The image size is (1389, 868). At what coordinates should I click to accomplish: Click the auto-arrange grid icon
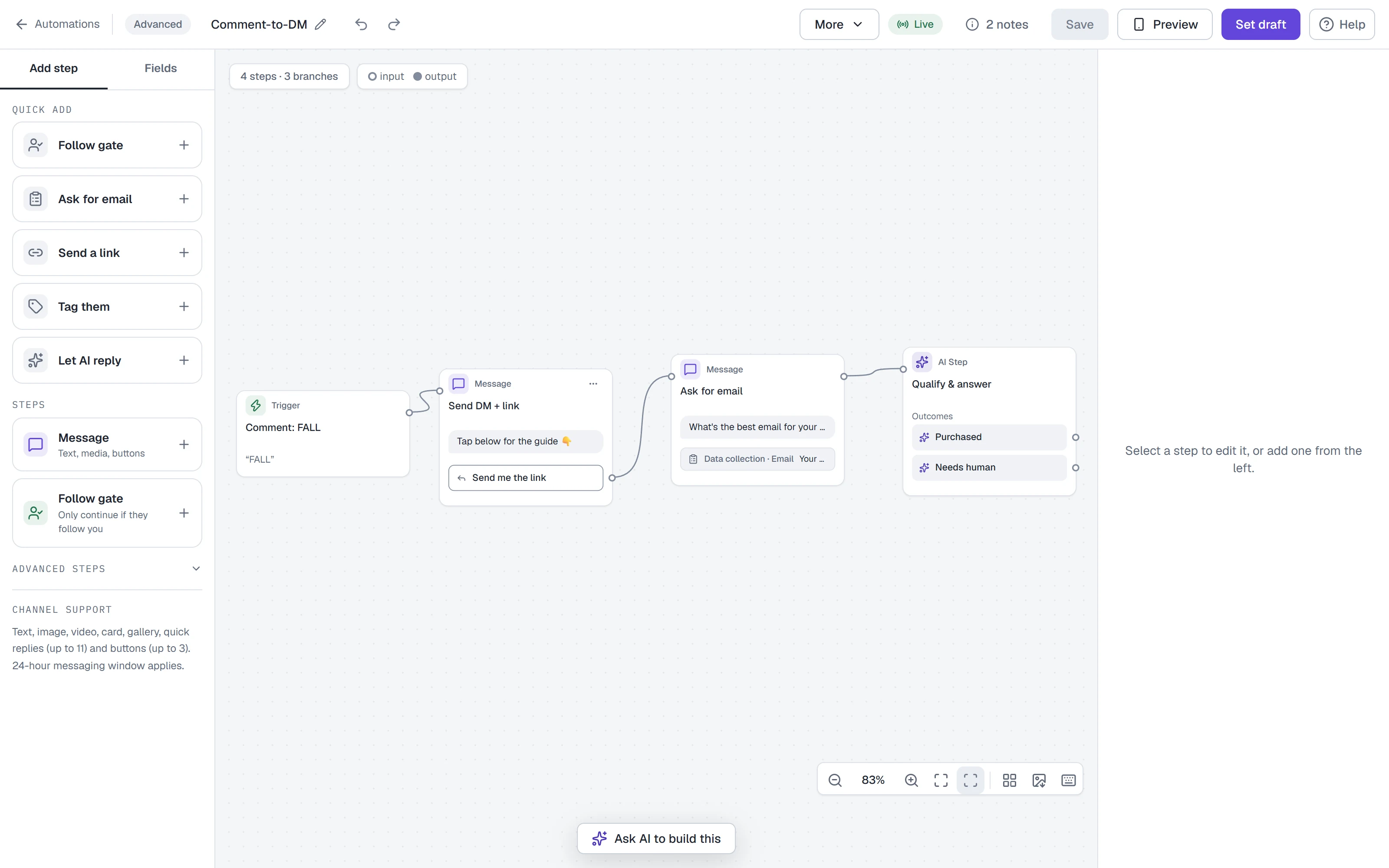pyautogui.click(x=1009, y=779)
